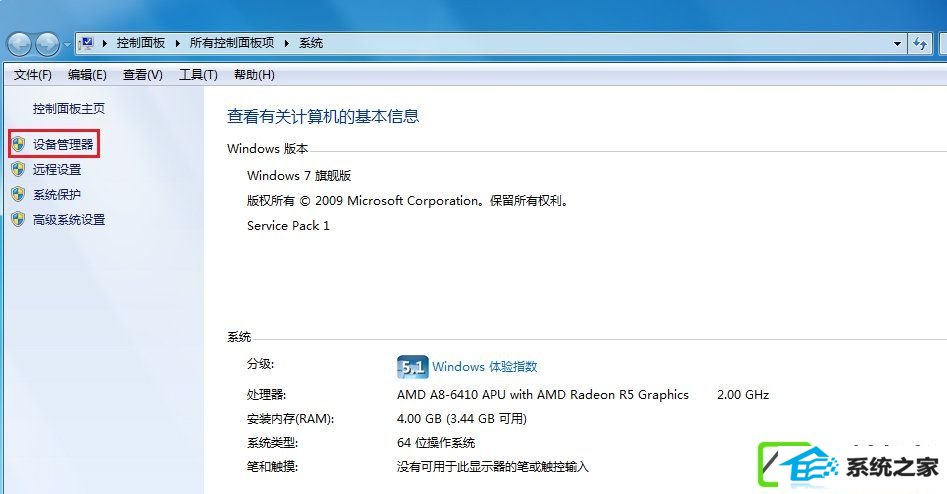
Task: Open 高级系统设置 link text
Action: tap(69, 220)
